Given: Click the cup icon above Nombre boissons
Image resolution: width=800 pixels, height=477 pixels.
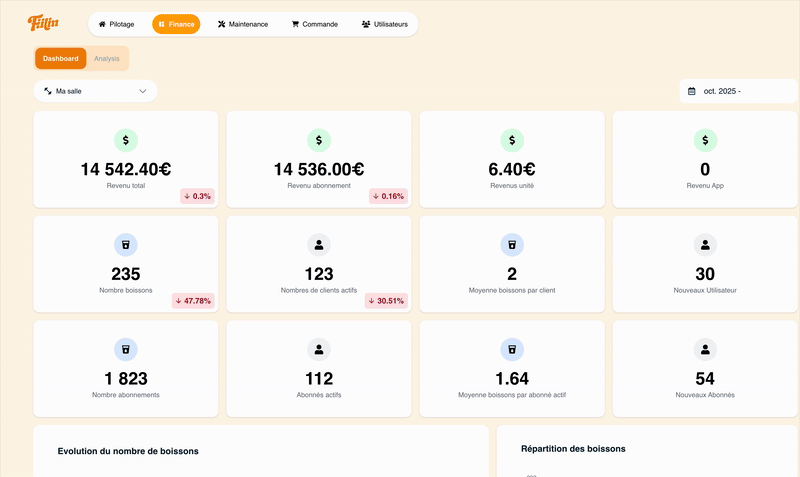Looking at the screenshot, I should (125, 244).
